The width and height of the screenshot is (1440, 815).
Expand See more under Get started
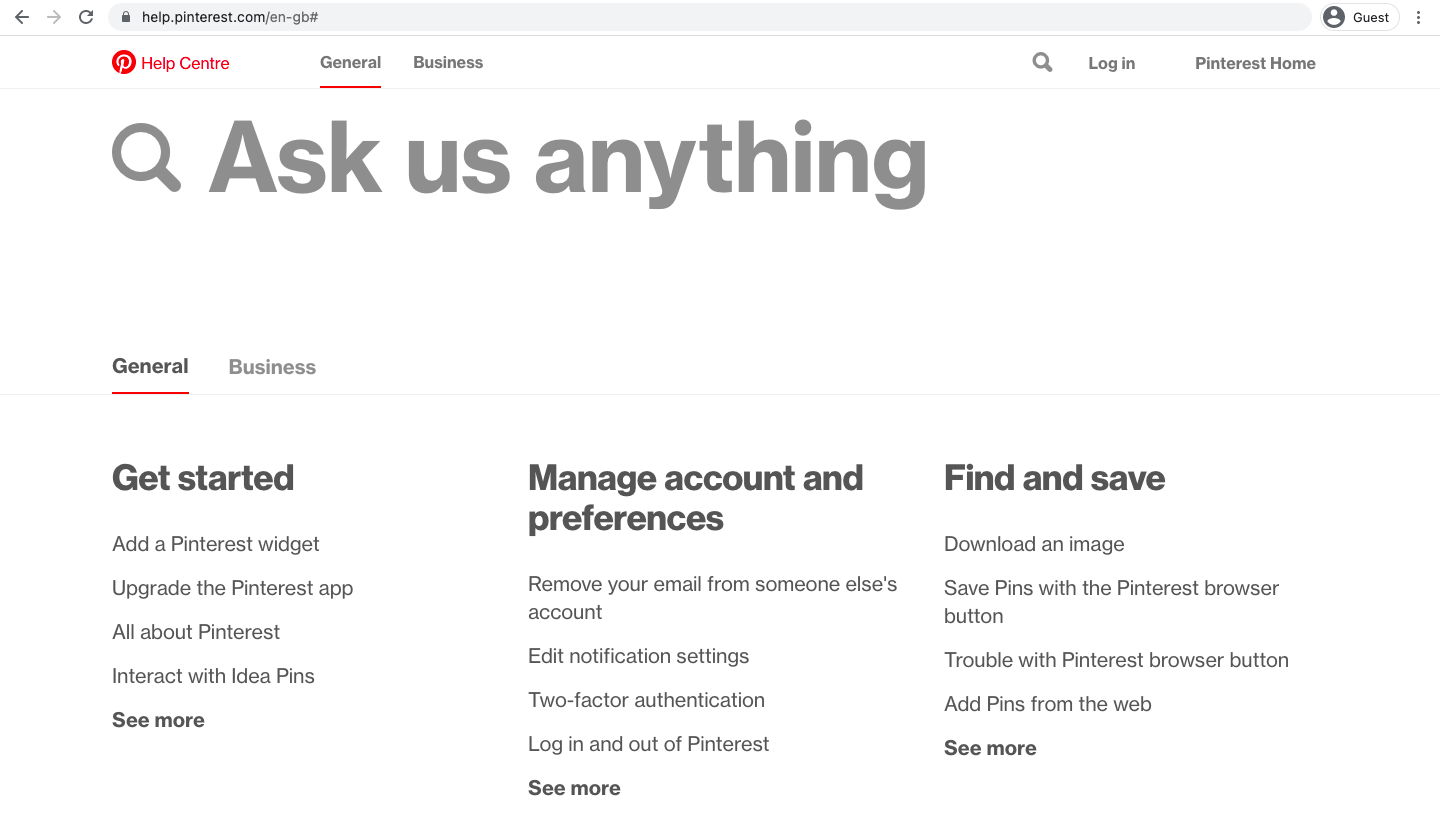[158, 719]
